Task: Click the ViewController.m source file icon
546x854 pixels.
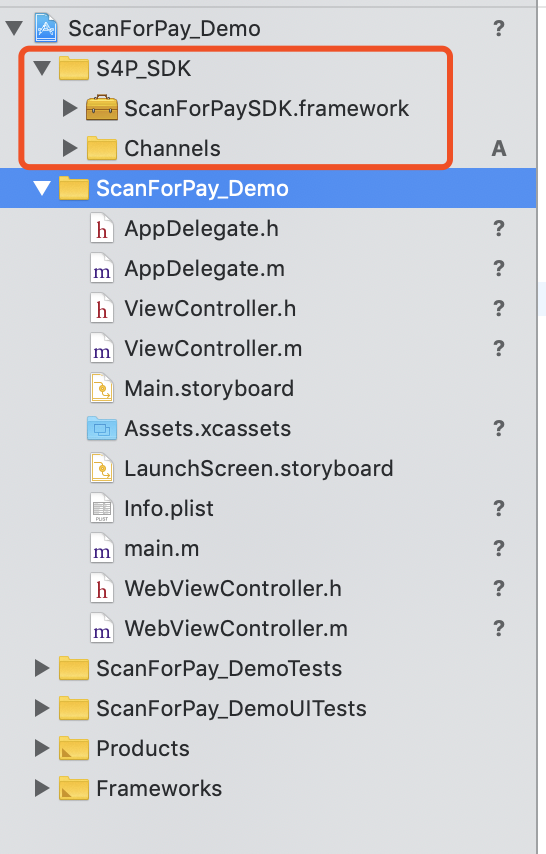Action: click(x=101, y=349)
